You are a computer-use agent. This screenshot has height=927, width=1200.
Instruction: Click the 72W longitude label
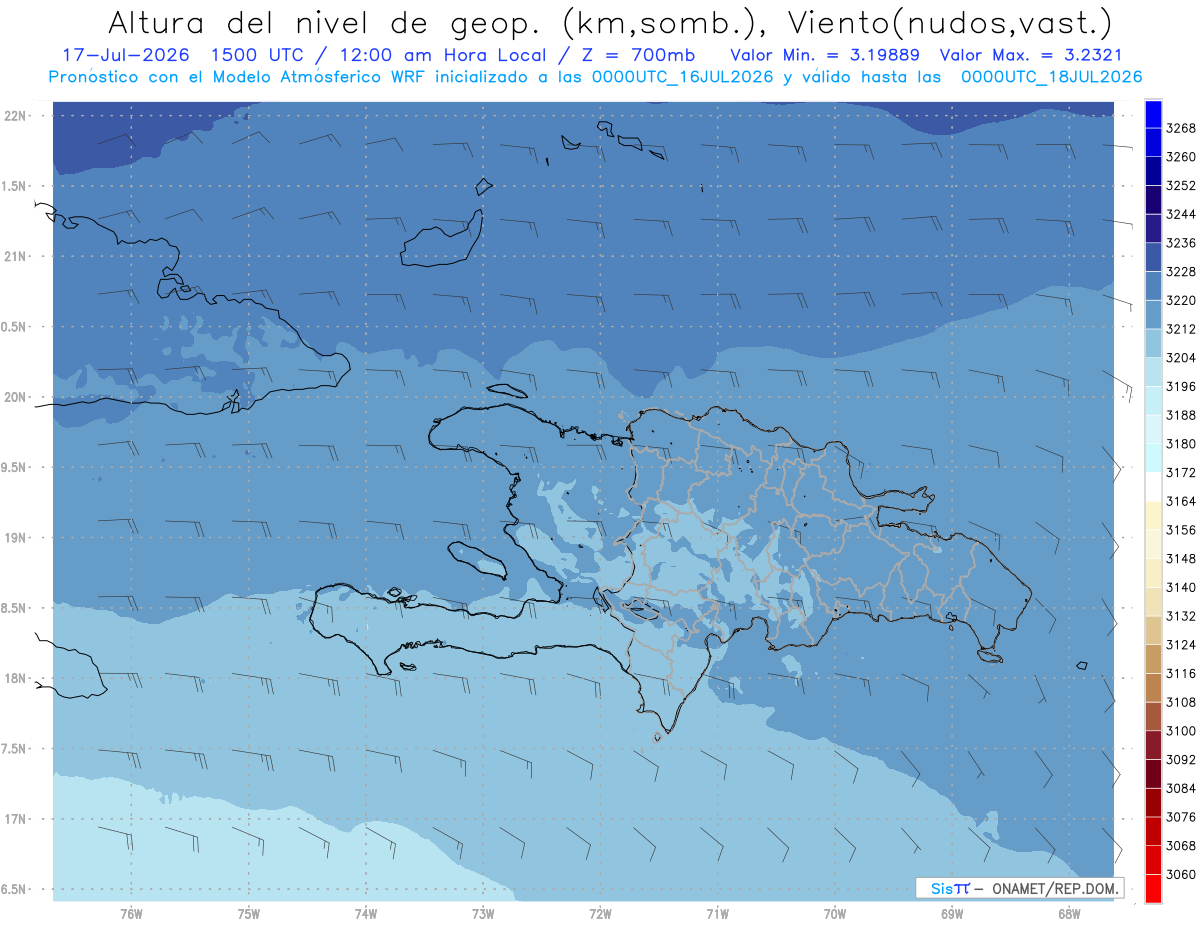(x=600, y=913)
